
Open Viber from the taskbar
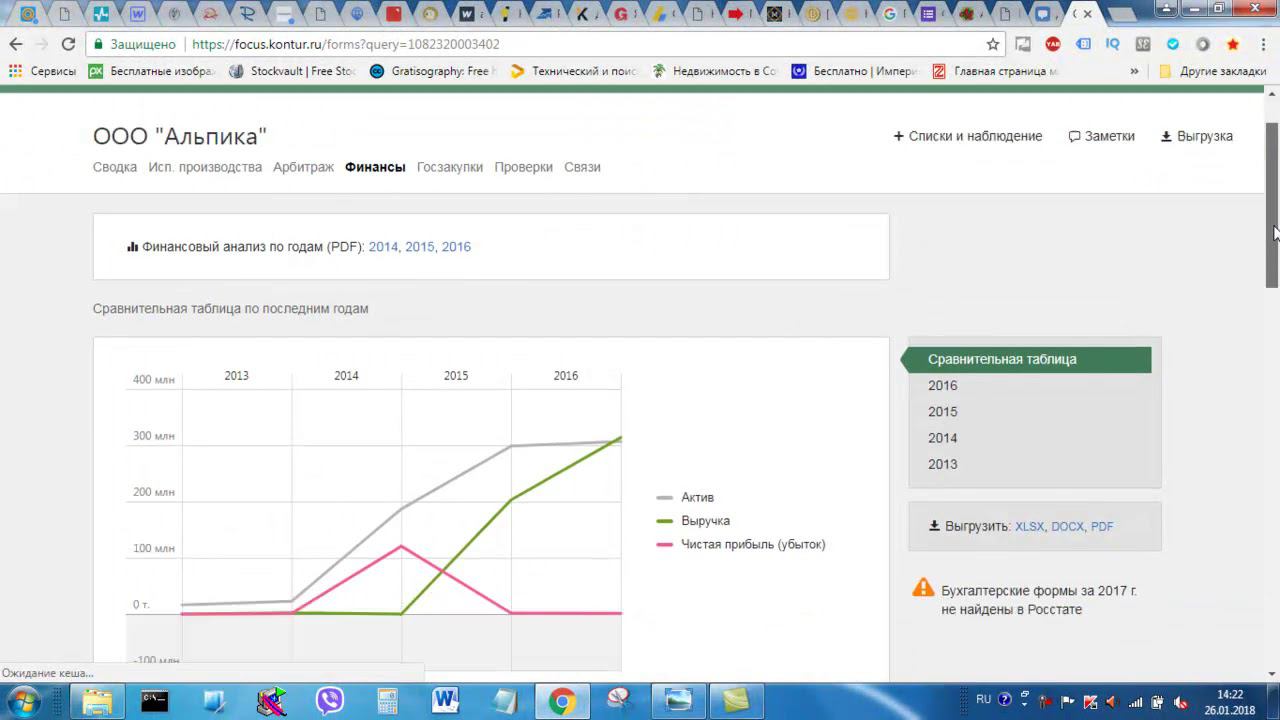point(329,701)
